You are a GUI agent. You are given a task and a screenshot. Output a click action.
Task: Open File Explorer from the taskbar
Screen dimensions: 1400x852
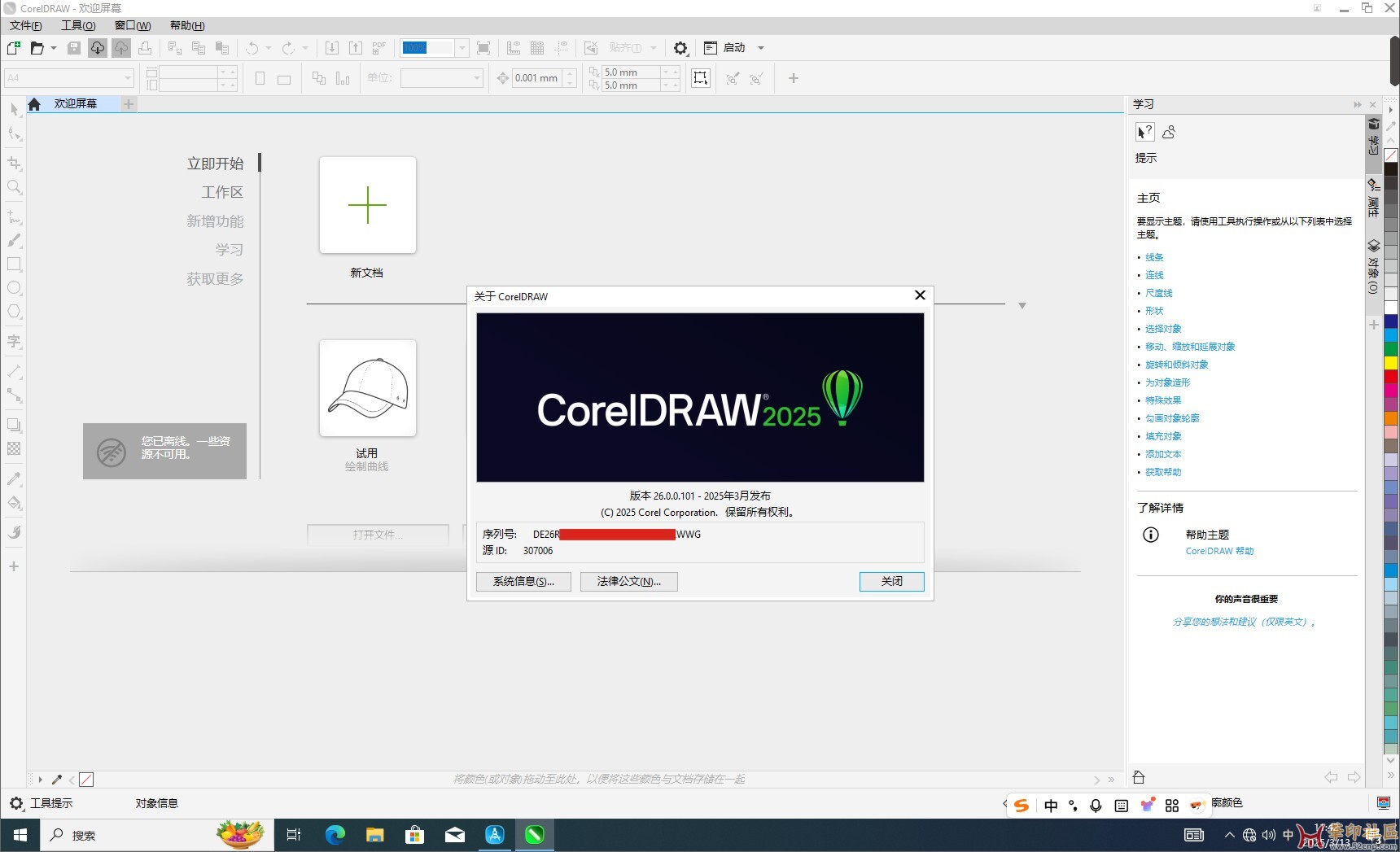pyautogui.click(x=374, y=834)
